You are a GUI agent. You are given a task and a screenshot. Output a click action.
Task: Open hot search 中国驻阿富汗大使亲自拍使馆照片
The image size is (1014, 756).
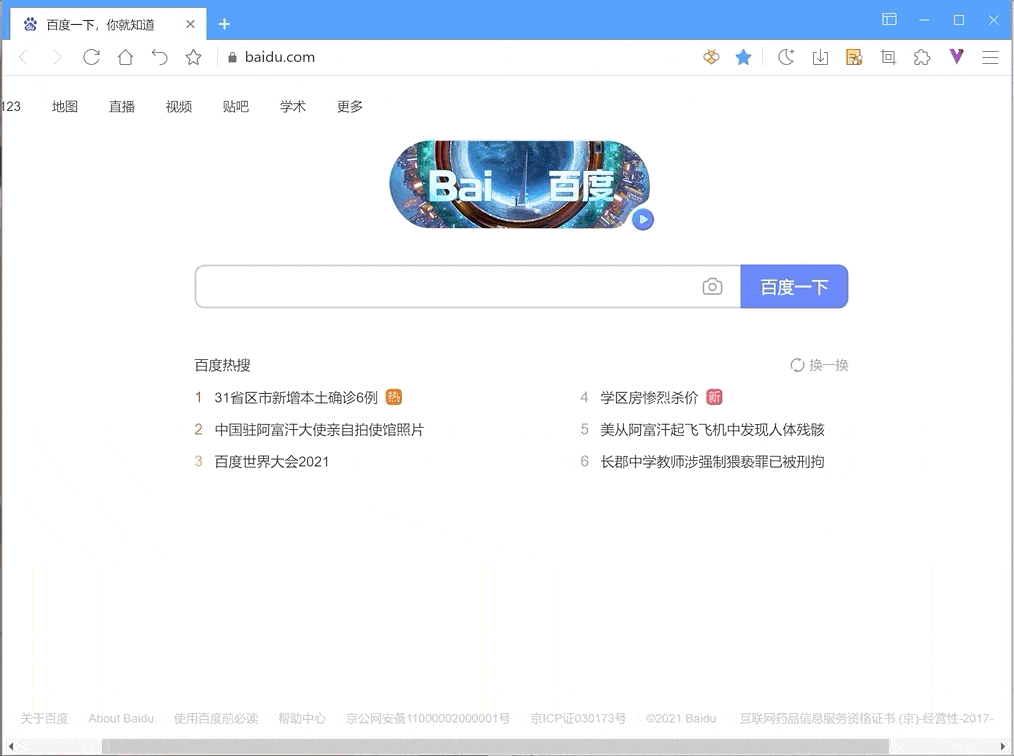tap(319, 429)
